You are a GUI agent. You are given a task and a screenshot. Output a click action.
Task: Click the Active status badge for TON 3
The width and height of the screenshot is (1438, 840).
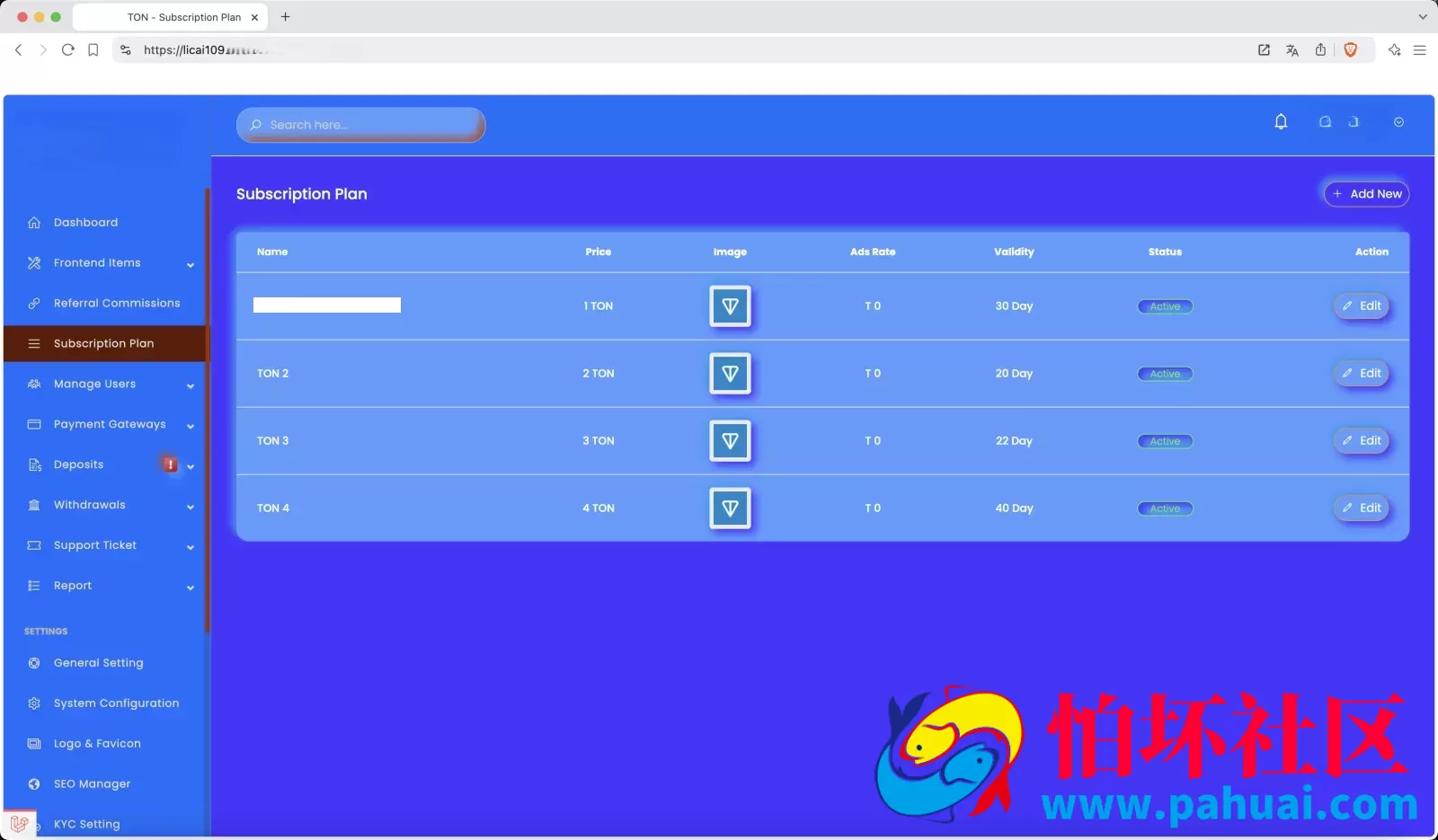(x=1165, y=441)
